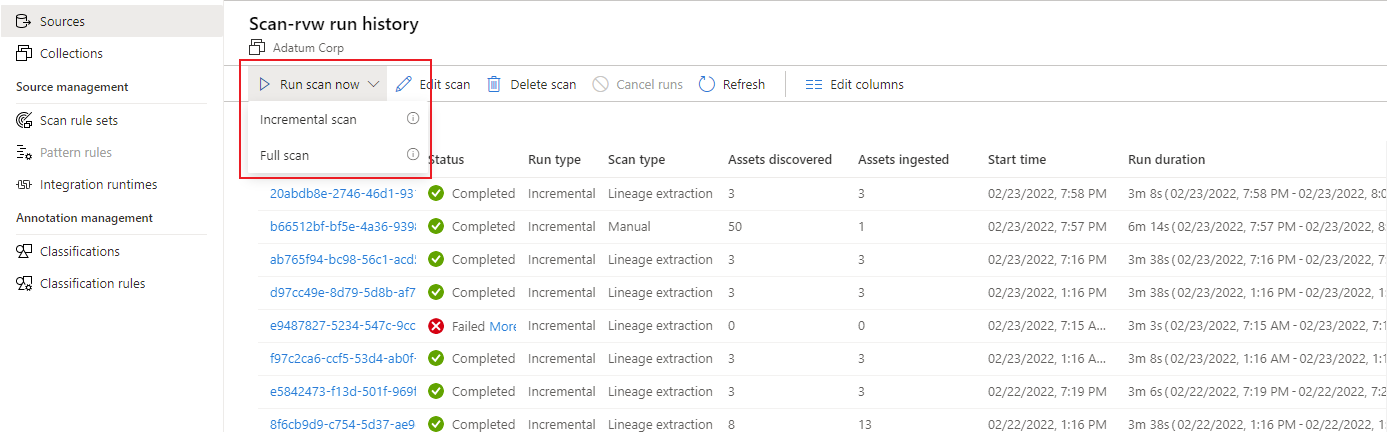This screenshot has height=440, width=1389.
Task: Click the Sources icon in sidebar
Action: point(24,21)
